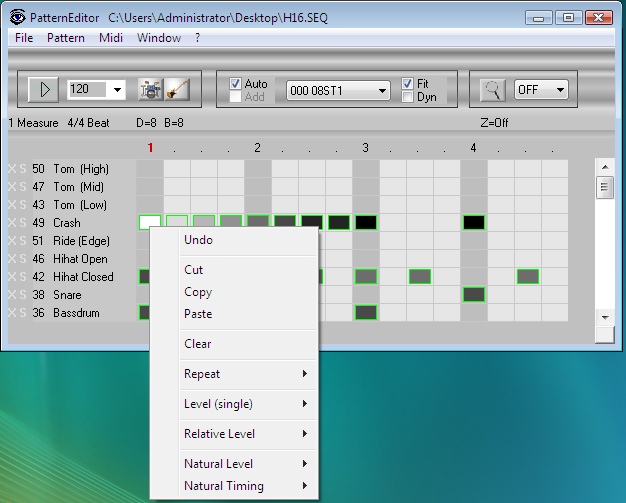Expand the Level (single) submenu
The width and height of the screenshot is (626, 503).
pyautogui.click(x=248, y=404)
